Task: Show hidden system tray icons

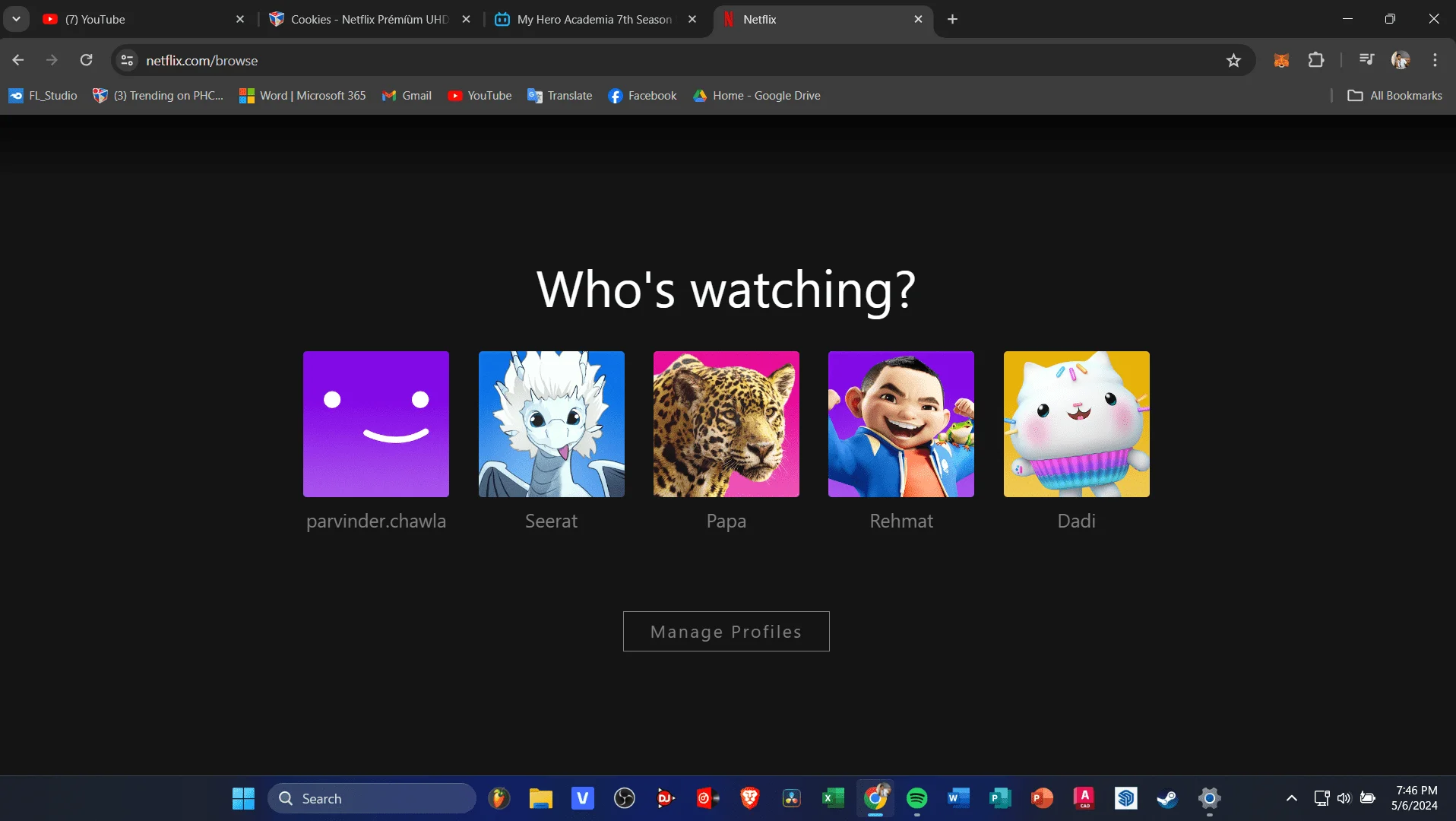Action: tap(1292, 798)
